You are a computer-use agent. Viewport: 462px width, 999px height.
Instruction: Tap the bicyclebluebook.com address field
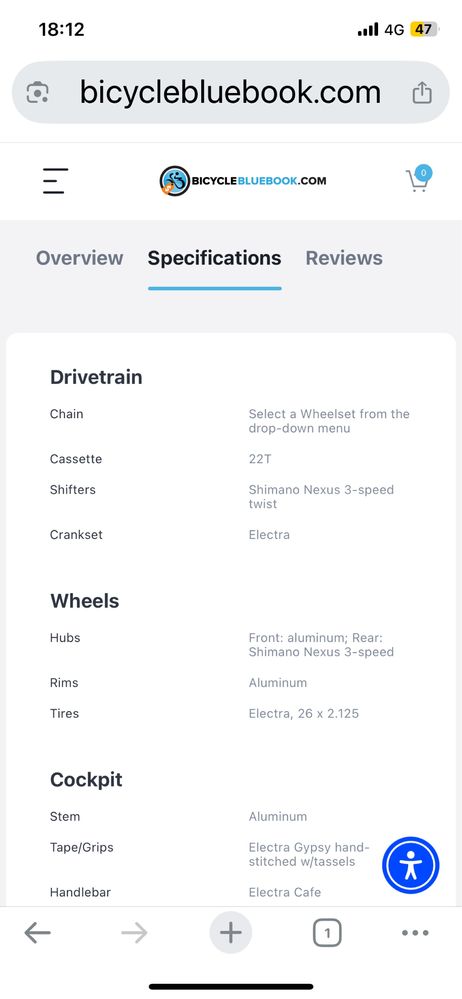[231, 93]
